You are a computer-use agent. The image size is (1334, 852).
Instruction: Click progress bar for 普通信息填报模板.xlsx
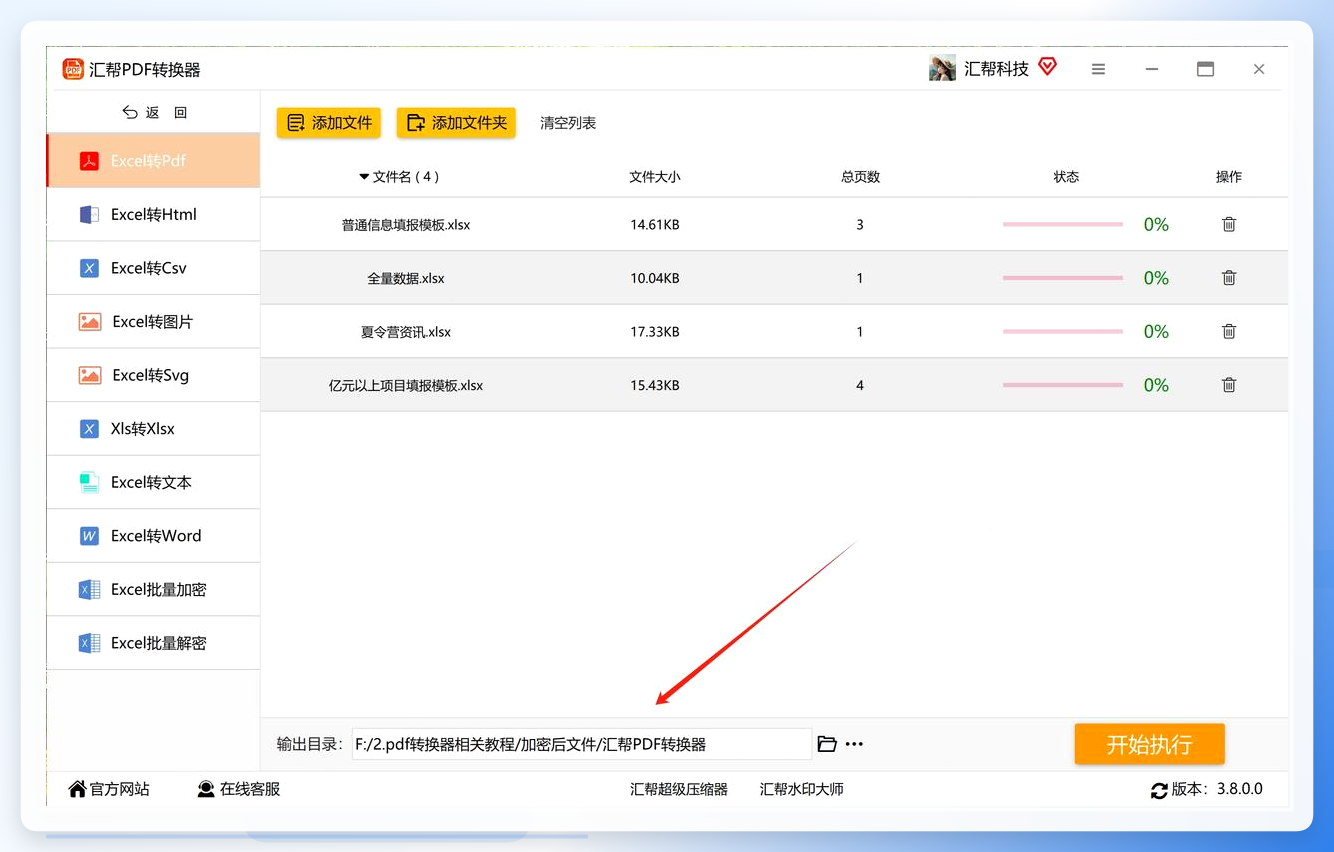tap(1063, 225)
